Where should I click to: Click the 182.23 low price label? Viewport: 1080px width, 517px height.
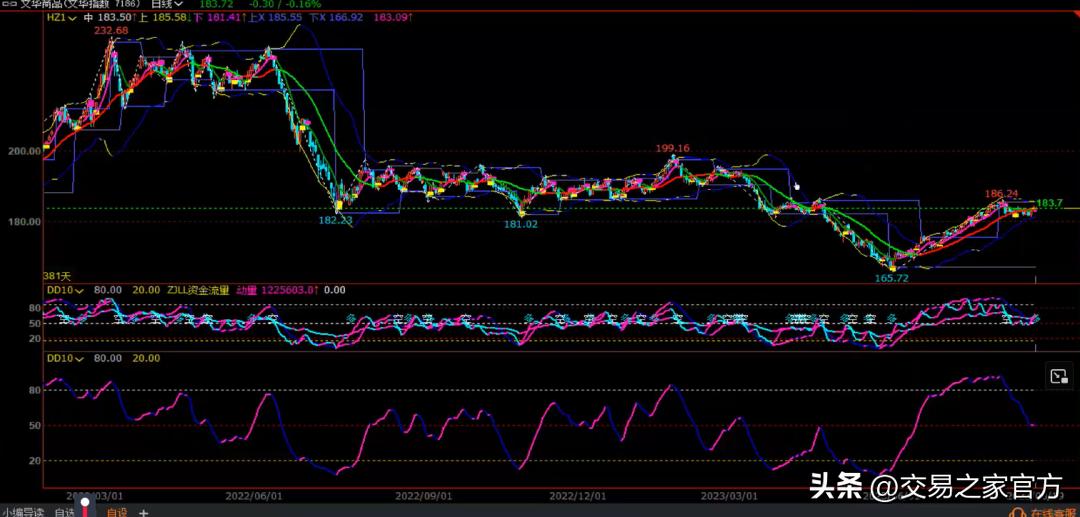(335, 220)
